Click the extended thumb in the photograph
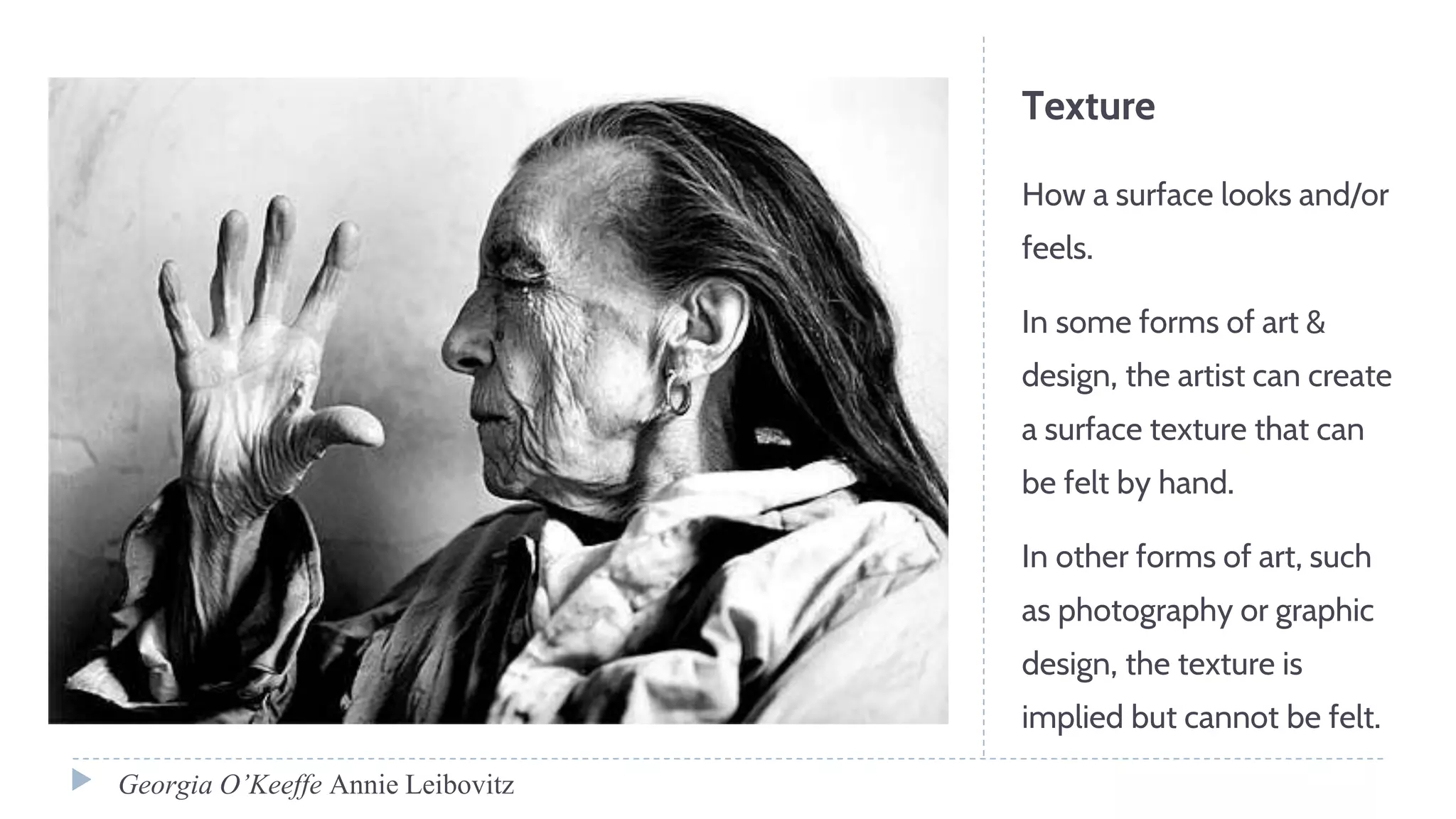 (x=341, y=427)
